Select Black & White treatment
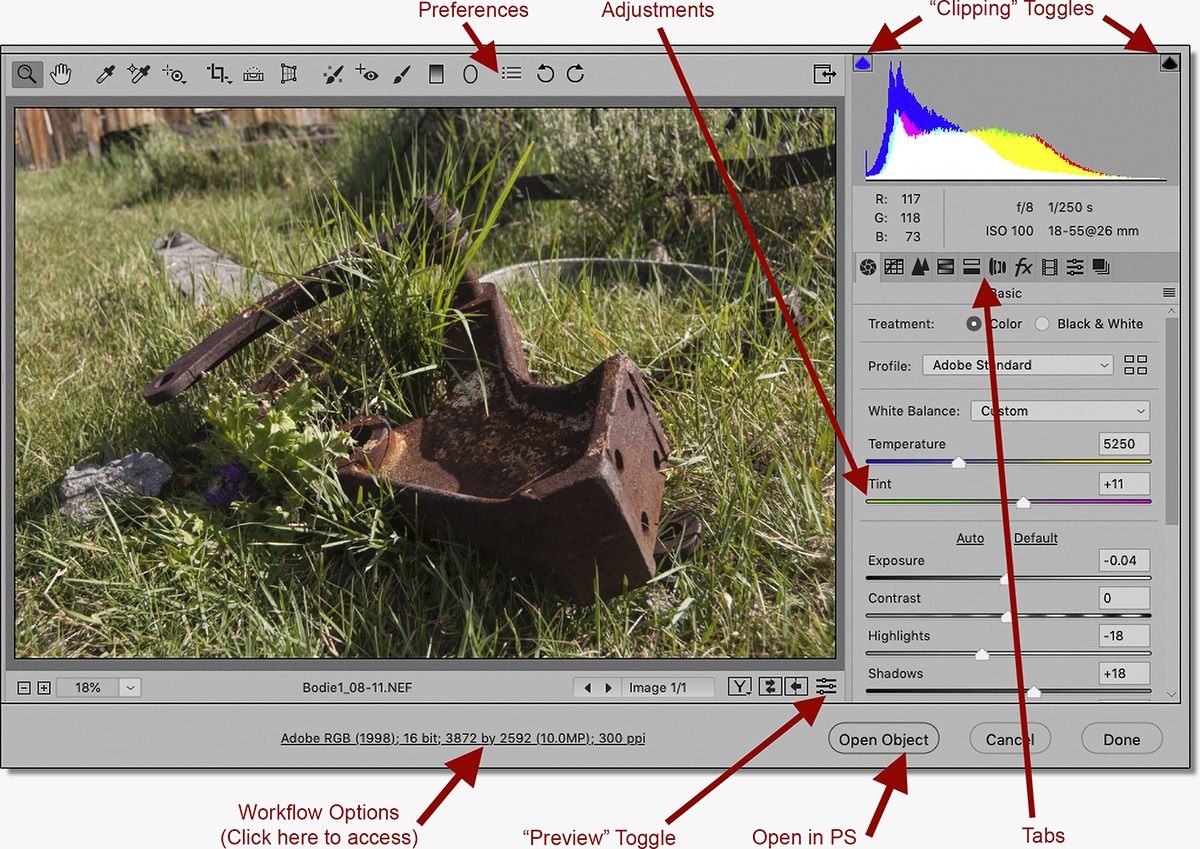This screenshot has height=849, width=1200. pyautogui.click(x=1043, y=324)
